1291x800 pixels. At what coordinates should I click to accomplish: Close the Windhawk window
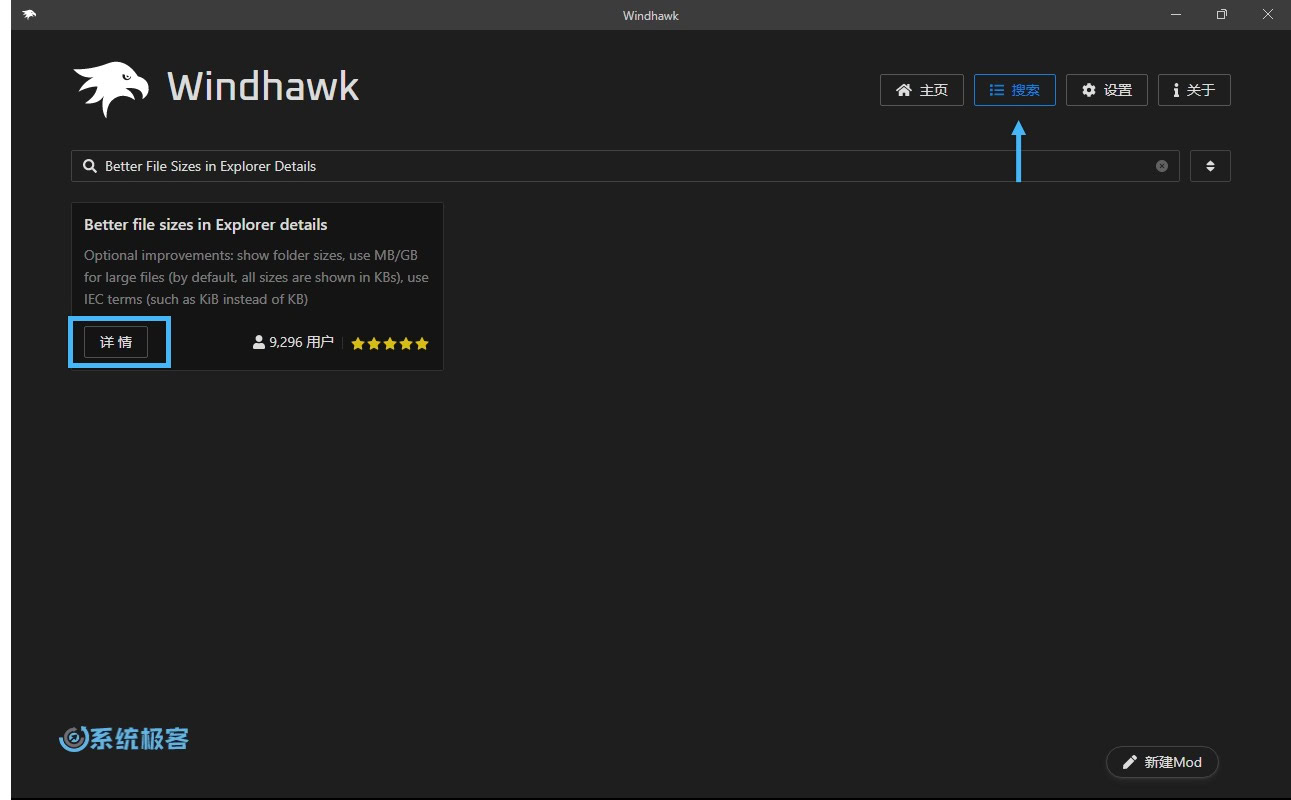tap(1268, 14)
